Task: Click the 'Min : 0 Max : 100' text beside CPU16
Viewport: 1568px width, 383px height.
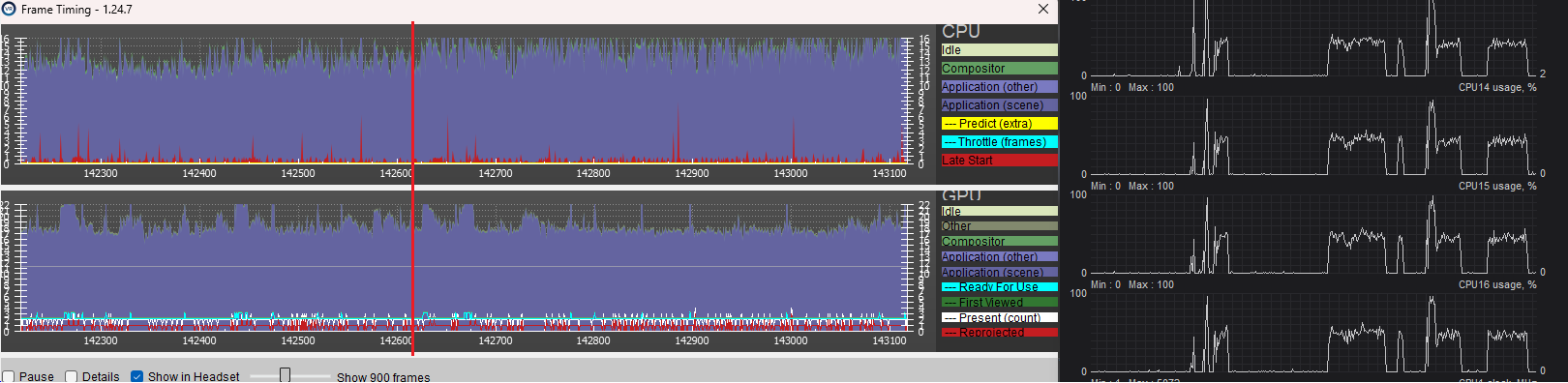Action: click(1132, 284)
